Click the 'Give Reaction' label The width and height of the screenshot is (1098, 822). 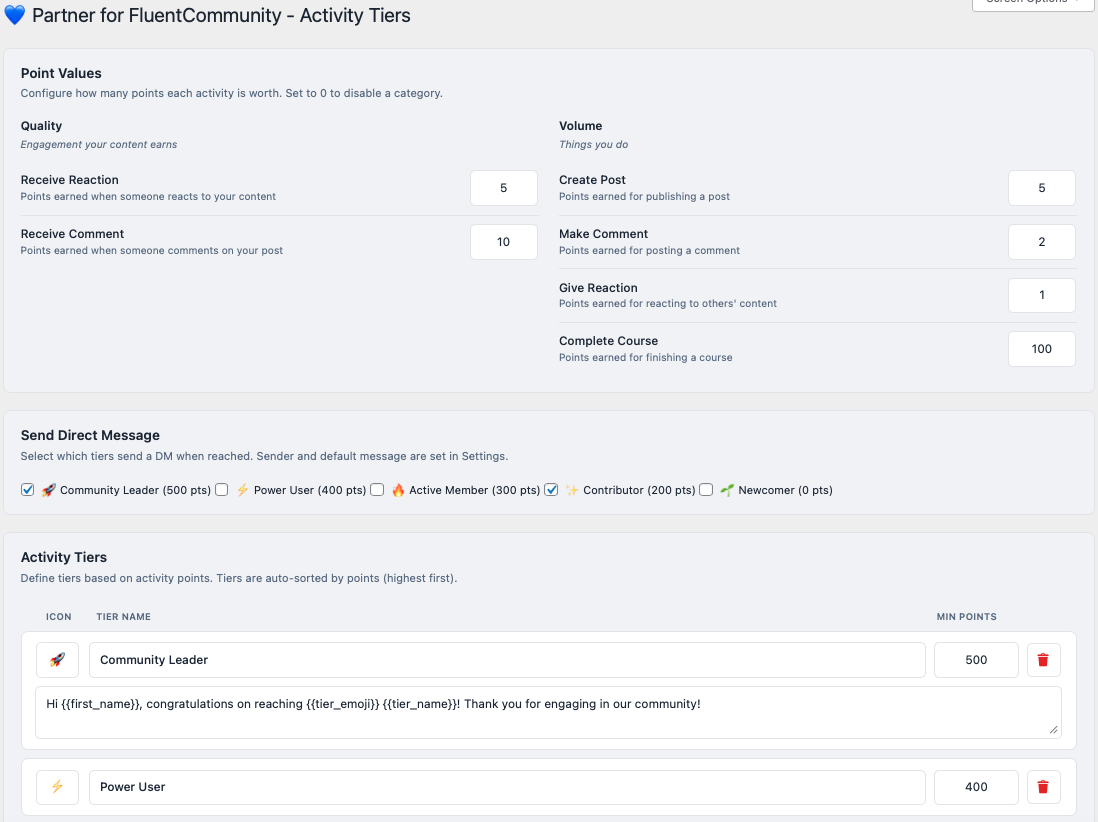point(598,288)
